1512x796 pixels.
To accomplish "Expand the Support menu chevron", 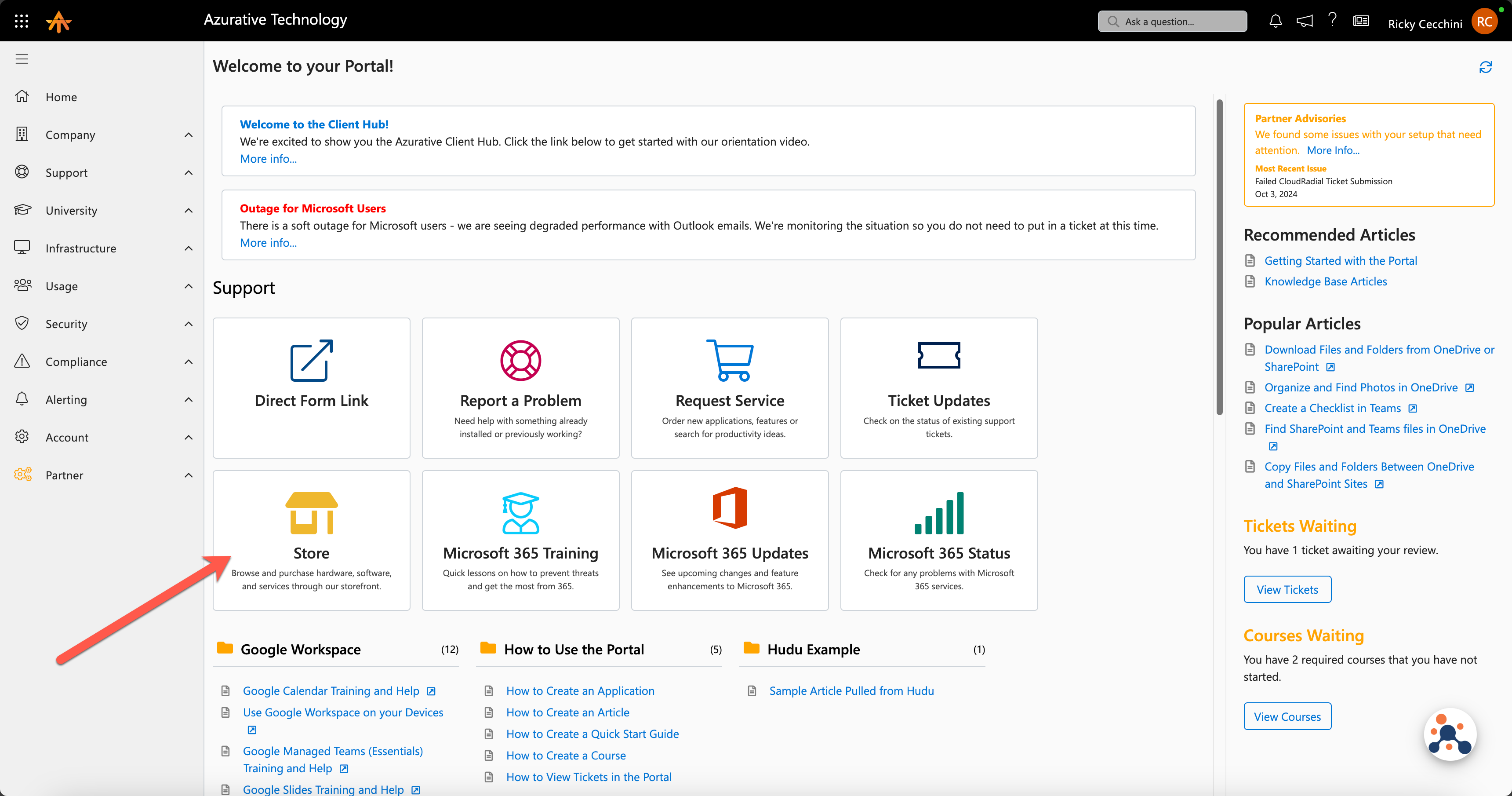I will click(189, 172).
